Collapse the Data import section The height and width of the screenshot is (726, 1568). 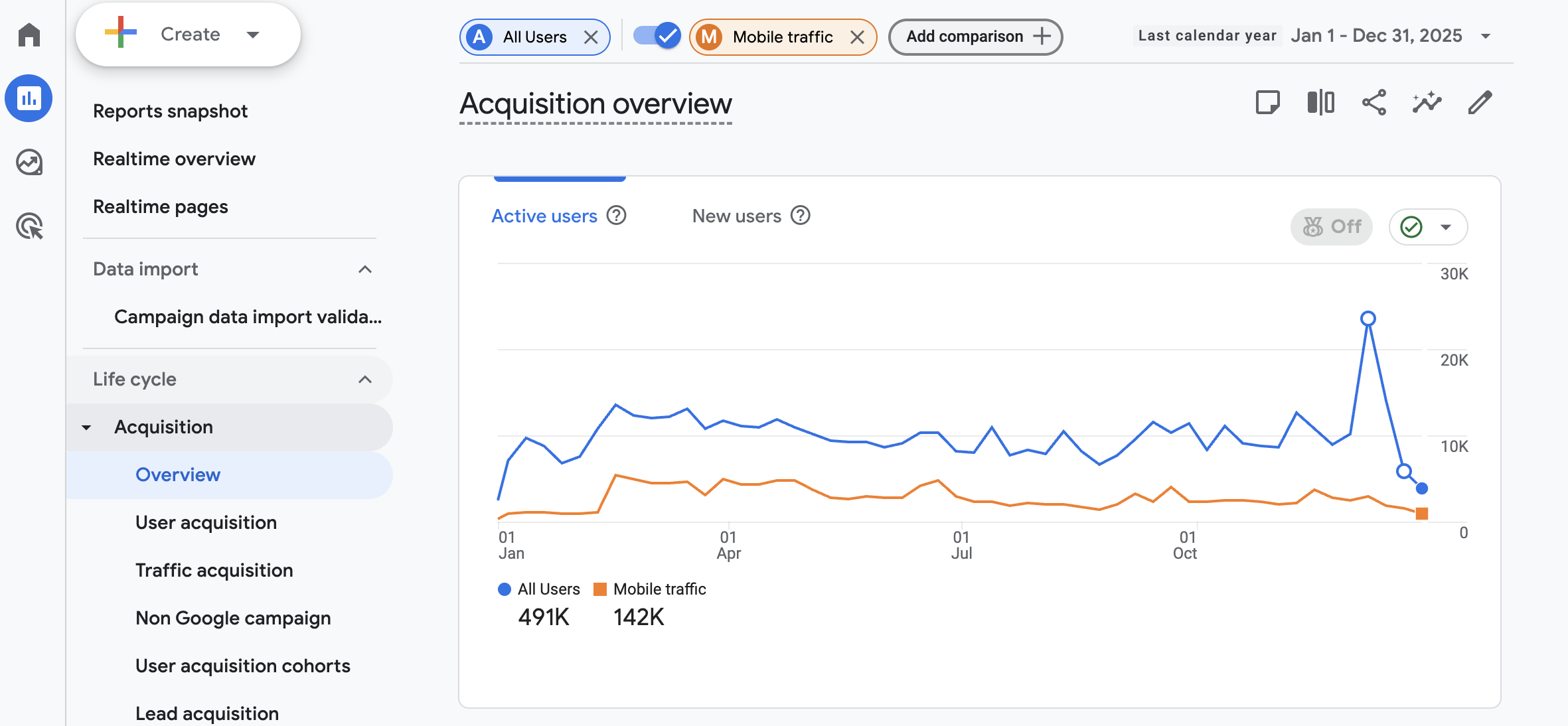(x=364, y=269)
